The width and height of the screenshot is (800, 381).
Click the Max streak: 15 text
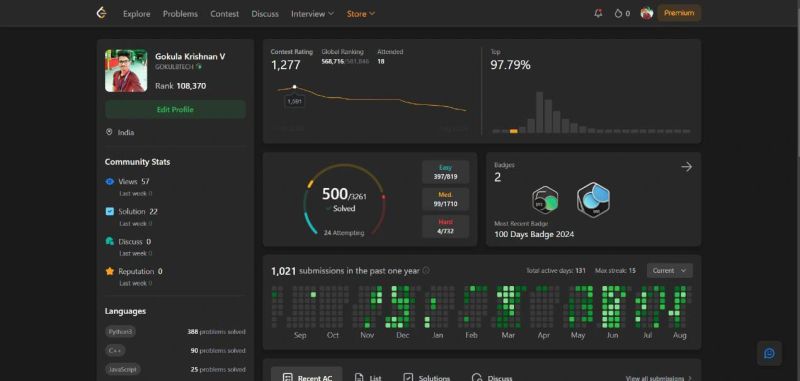pos(615,271)
